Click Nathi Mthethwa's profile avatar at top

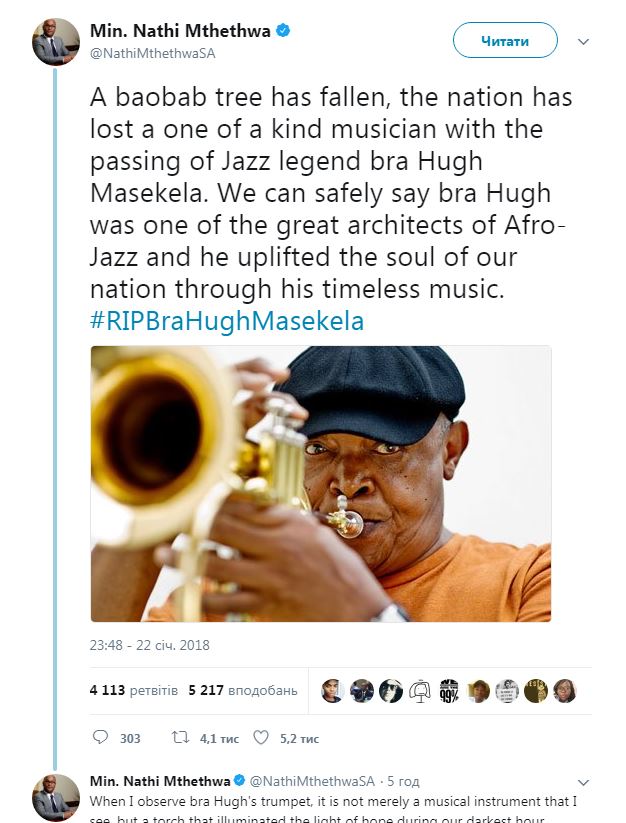pyautogui.click(x=56, y=42)
